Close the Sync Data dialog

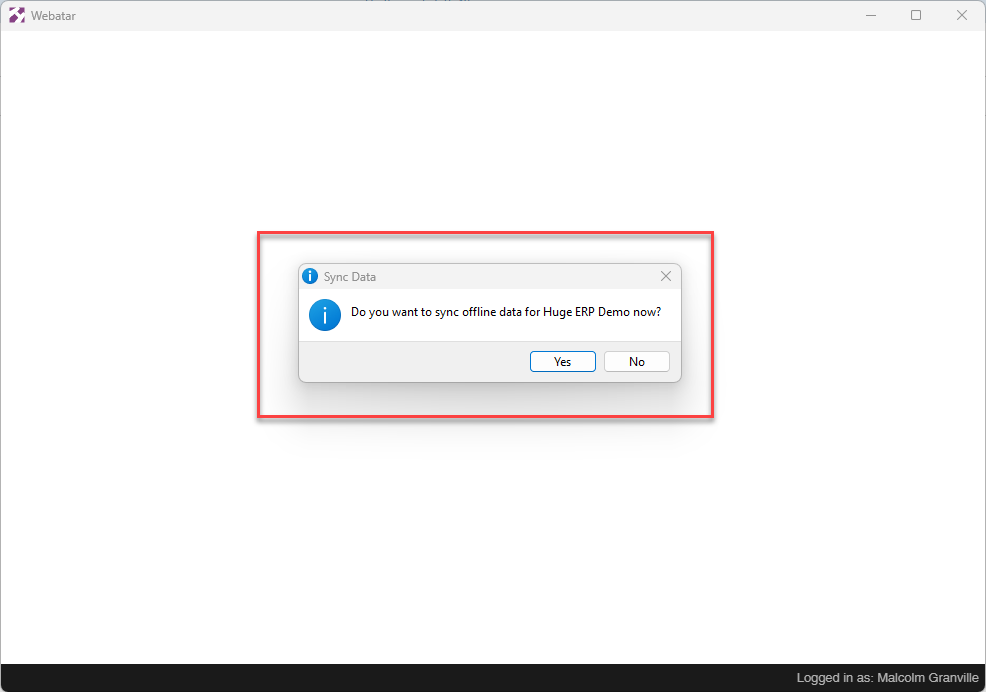666,276
